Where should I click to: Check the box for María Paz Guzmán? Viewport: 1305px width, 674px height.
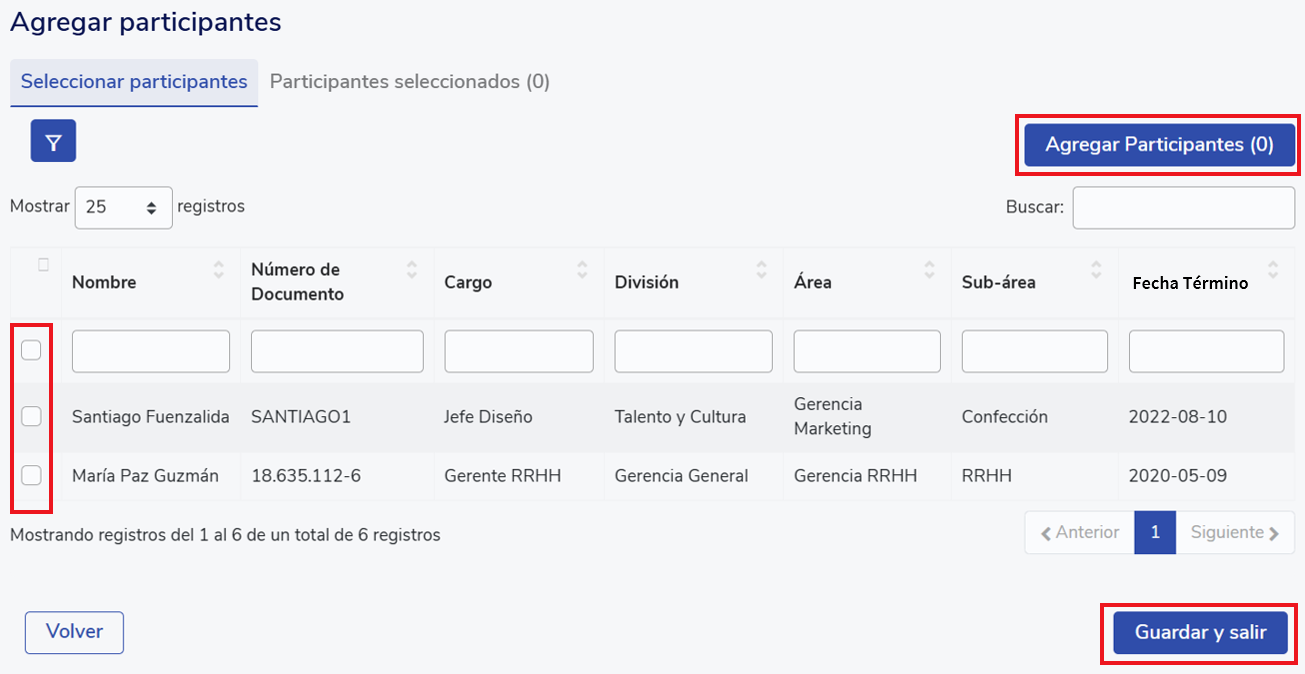pos(31,475)
